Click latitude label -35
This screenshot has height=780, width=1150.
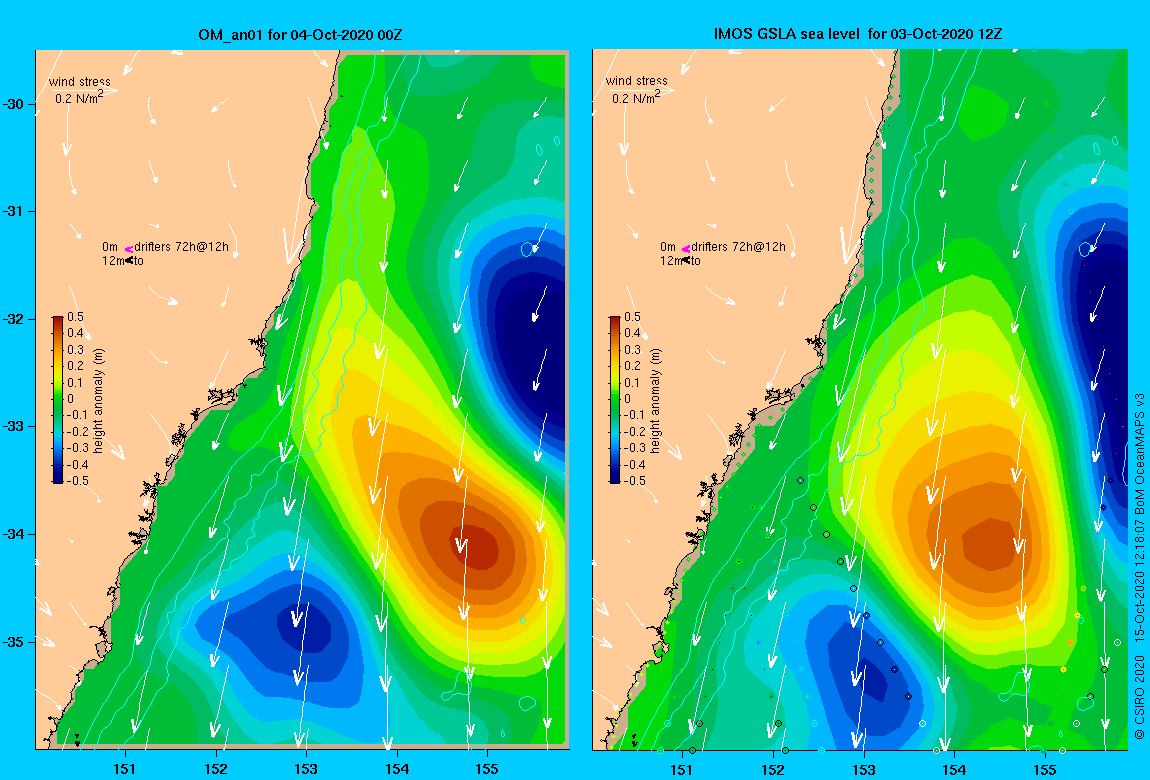(13, 641)
